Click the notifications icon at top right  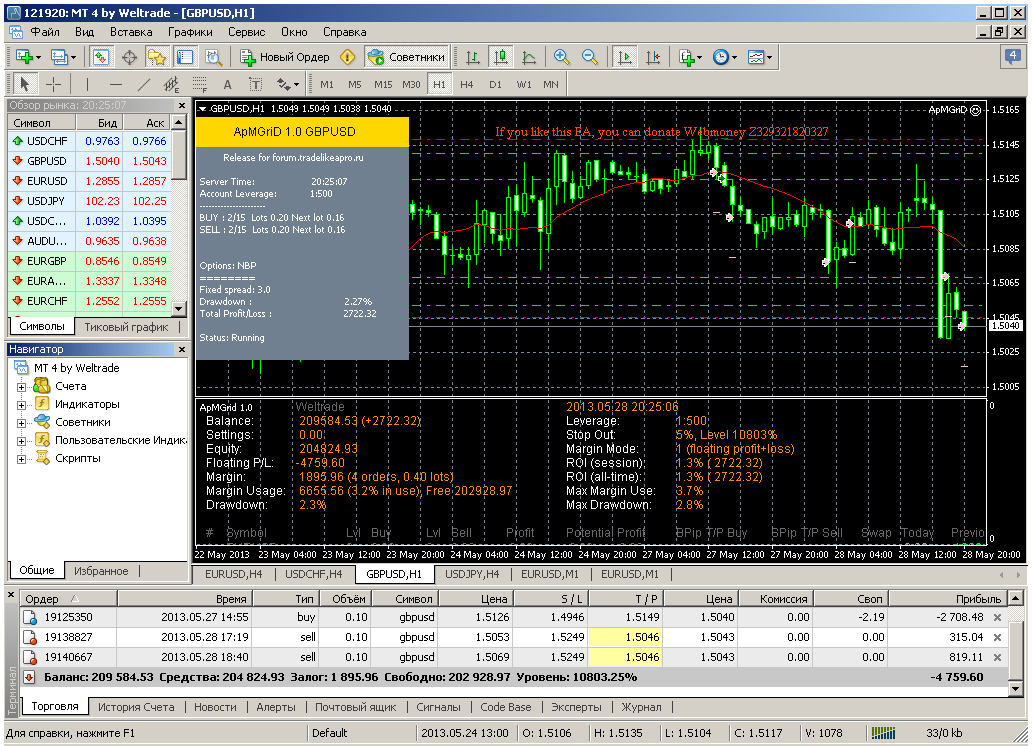(x=1012, y=57)
